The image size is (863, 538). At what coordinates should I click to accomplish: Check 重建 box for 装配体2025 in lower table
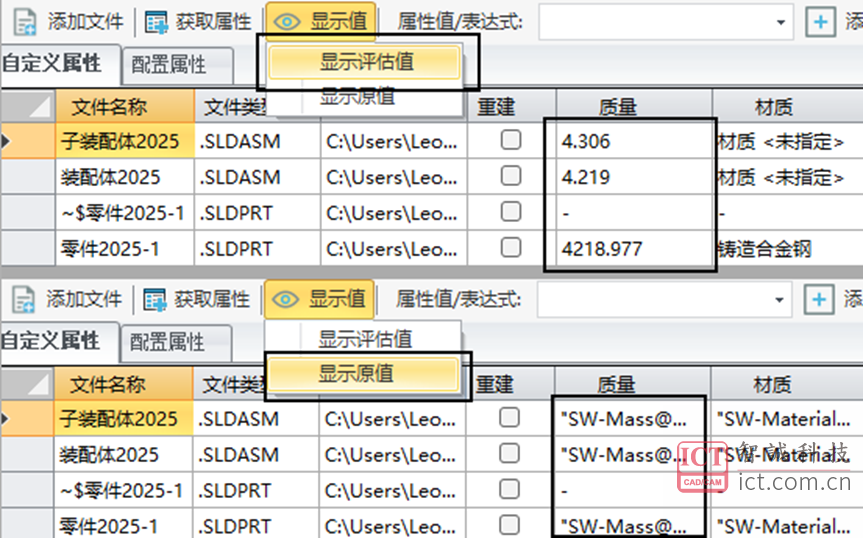[x=510, y=454]
